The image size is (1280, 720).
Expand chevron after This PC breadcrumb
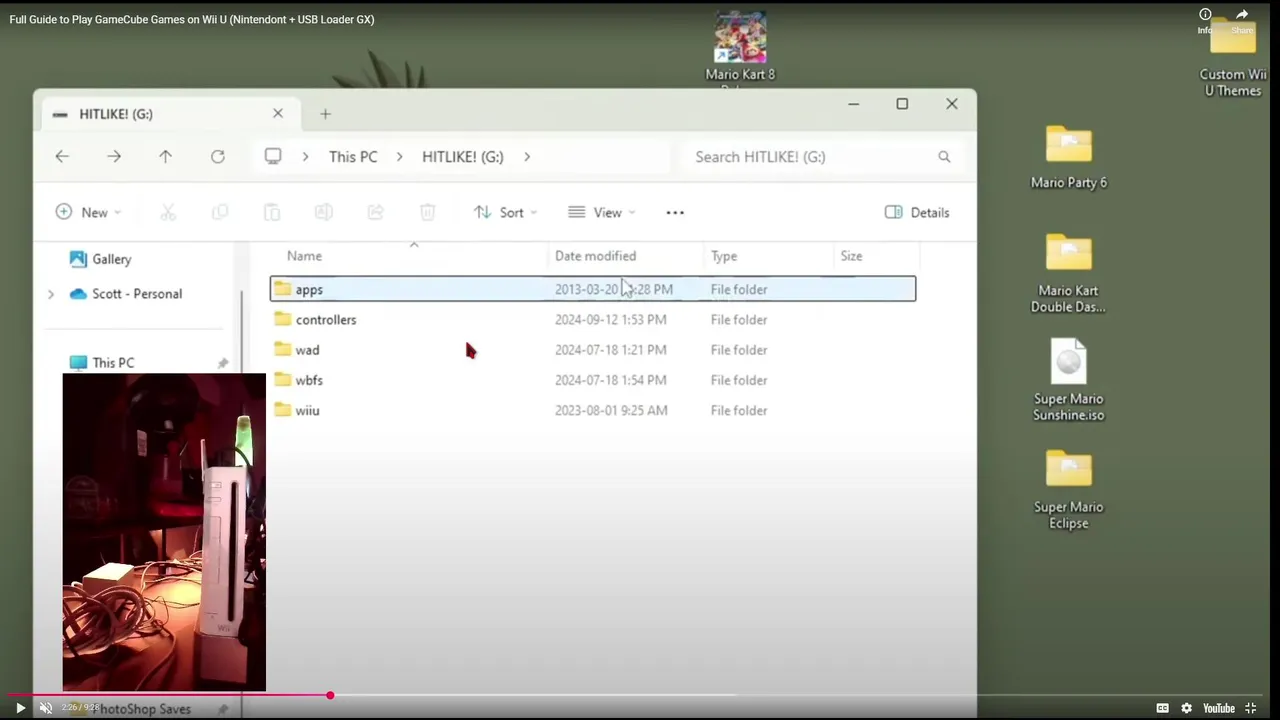point(399,157)
